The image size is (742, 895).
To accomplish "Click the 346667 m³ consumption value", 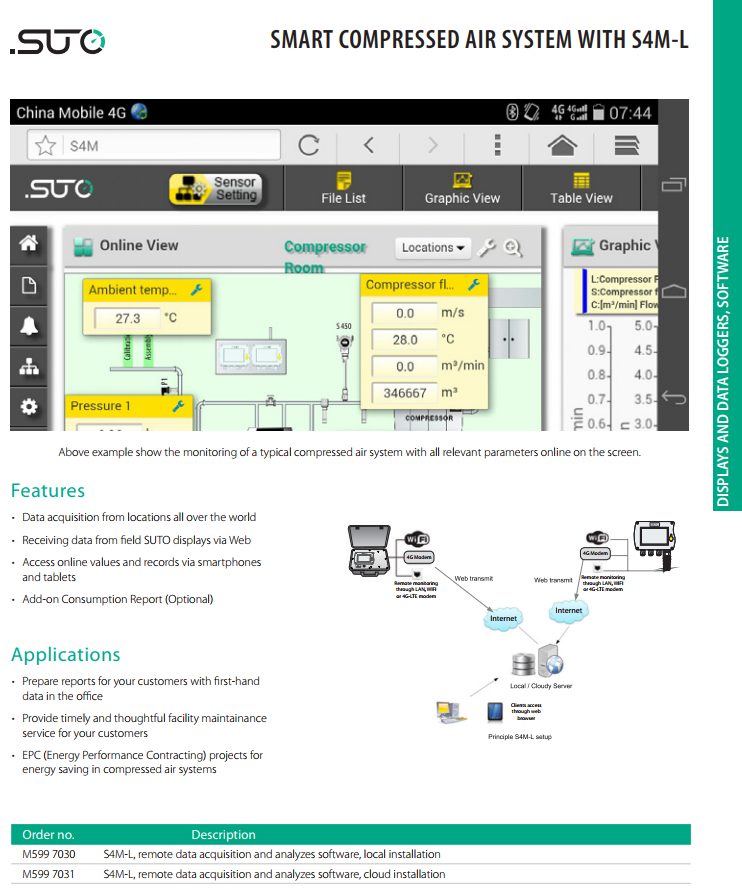I will [405, 393].
